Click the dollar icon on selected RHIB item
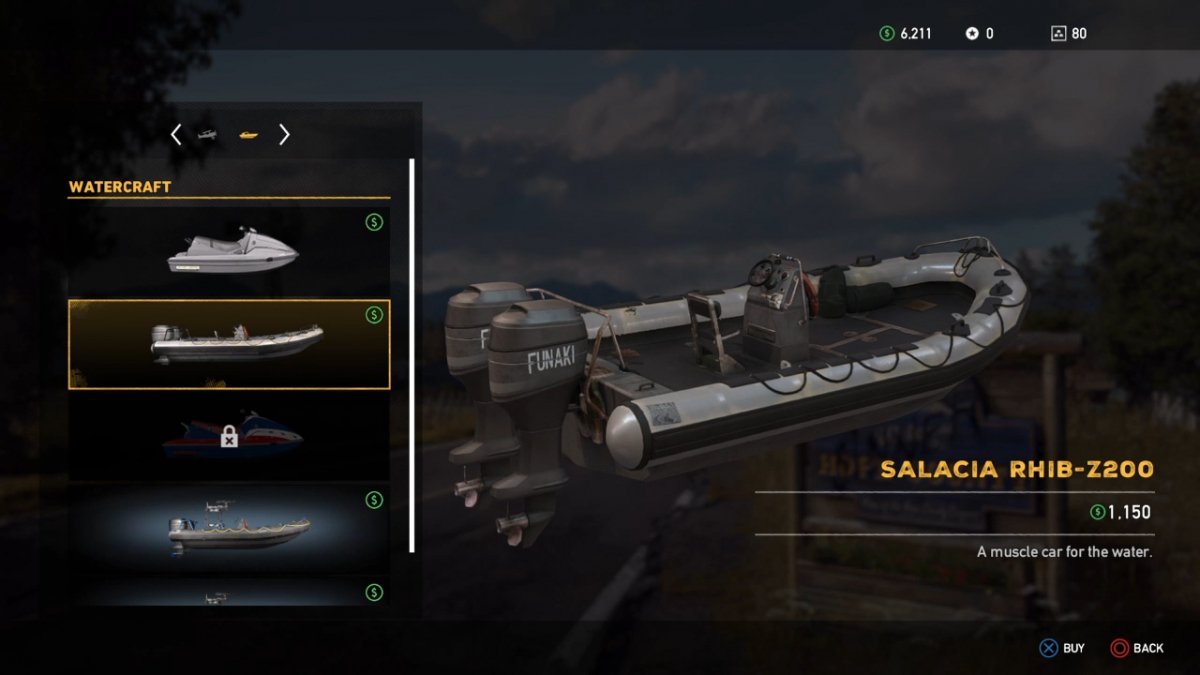The image size is (1200, 675). tap(374, 315)
